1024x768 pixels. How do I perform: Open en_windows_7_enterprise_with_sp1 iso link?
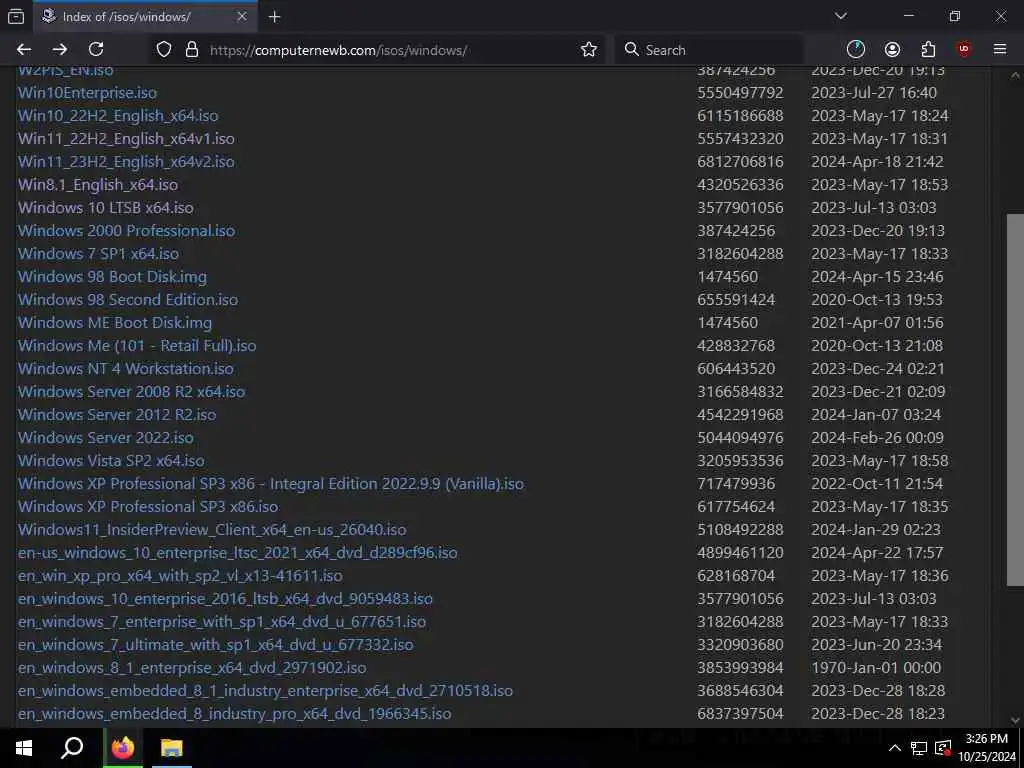(222, 622)
